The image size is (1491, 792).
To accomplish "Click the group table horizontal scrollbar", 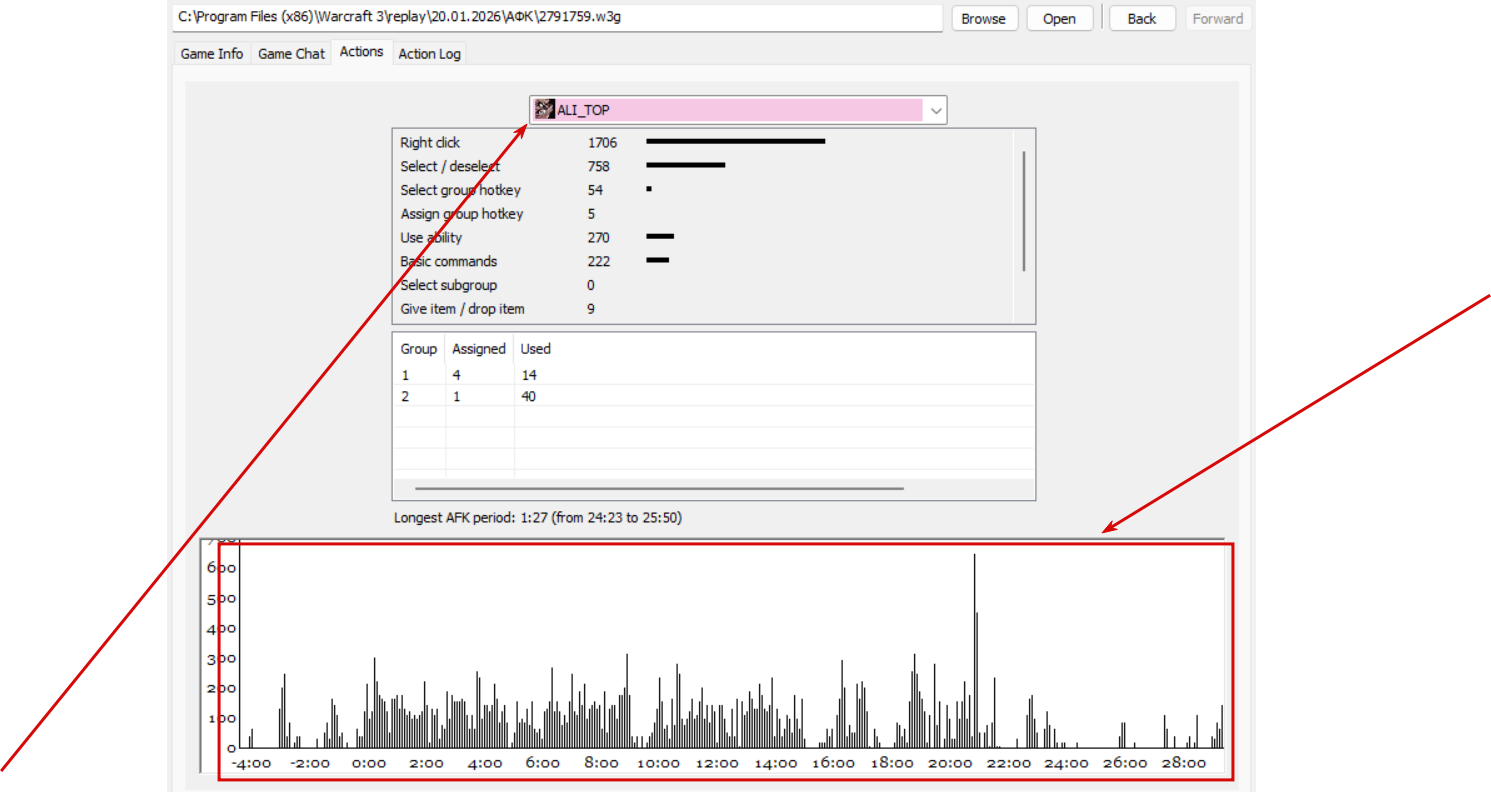I will pyautogui.click(x=659, y=489).
